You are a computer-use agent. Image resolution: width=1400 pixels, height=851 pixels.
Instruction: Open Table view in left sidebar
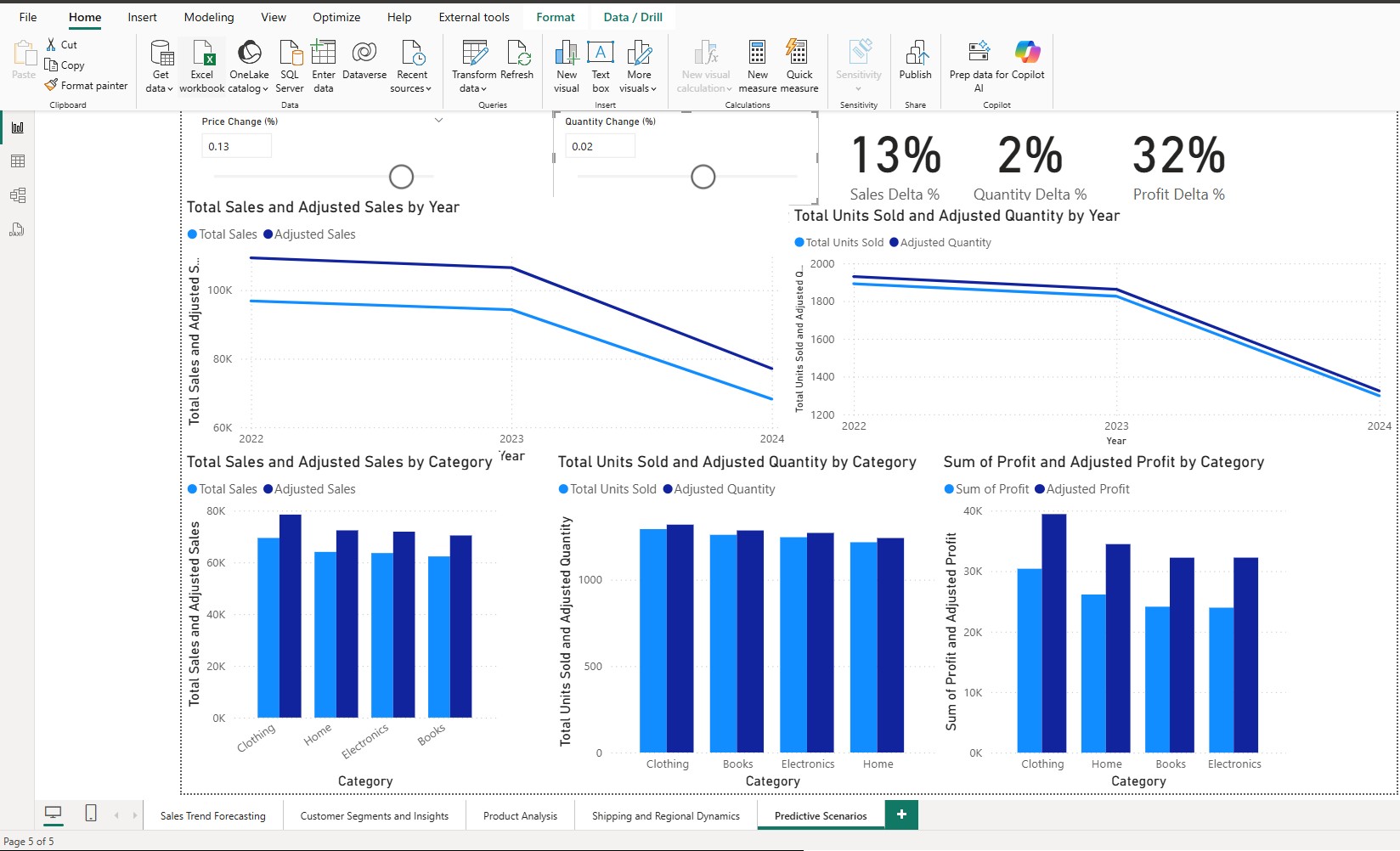click(x=18, y=161)
